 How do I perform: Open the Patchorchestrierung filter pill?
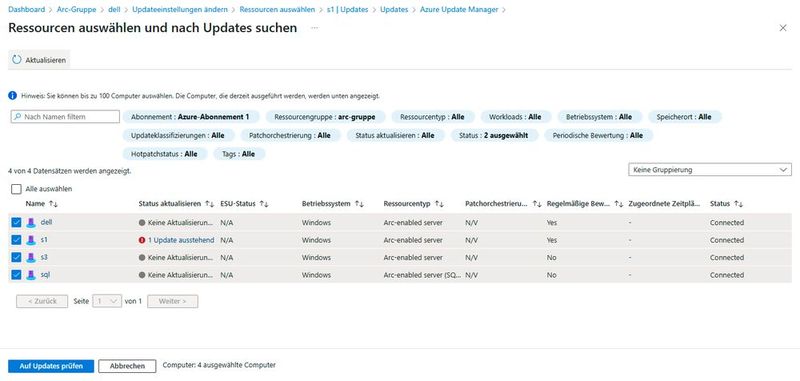tap(290, 135)
